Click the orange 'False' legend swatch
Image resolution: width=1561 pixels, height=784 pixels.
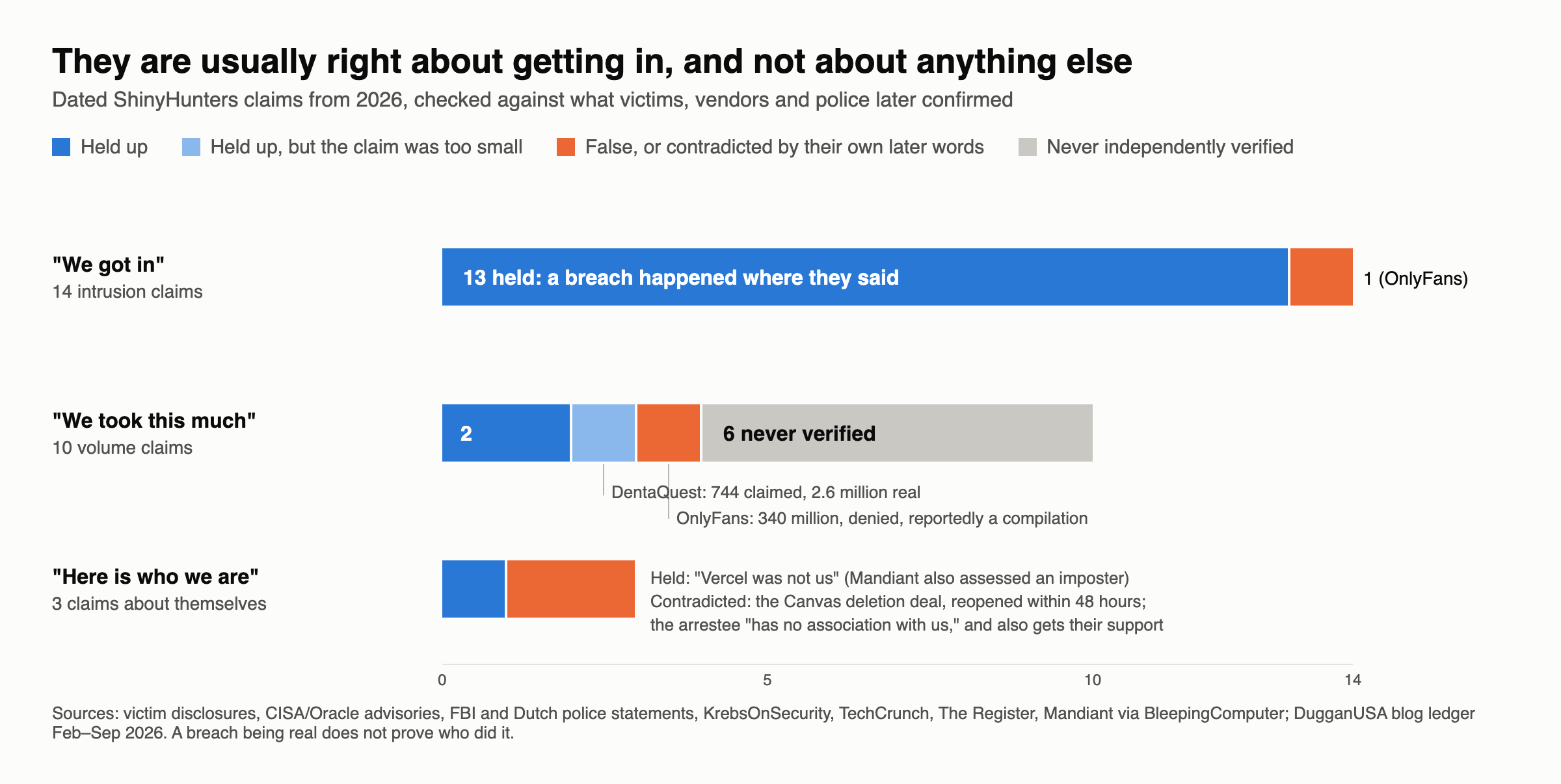(x=566, y=147)
